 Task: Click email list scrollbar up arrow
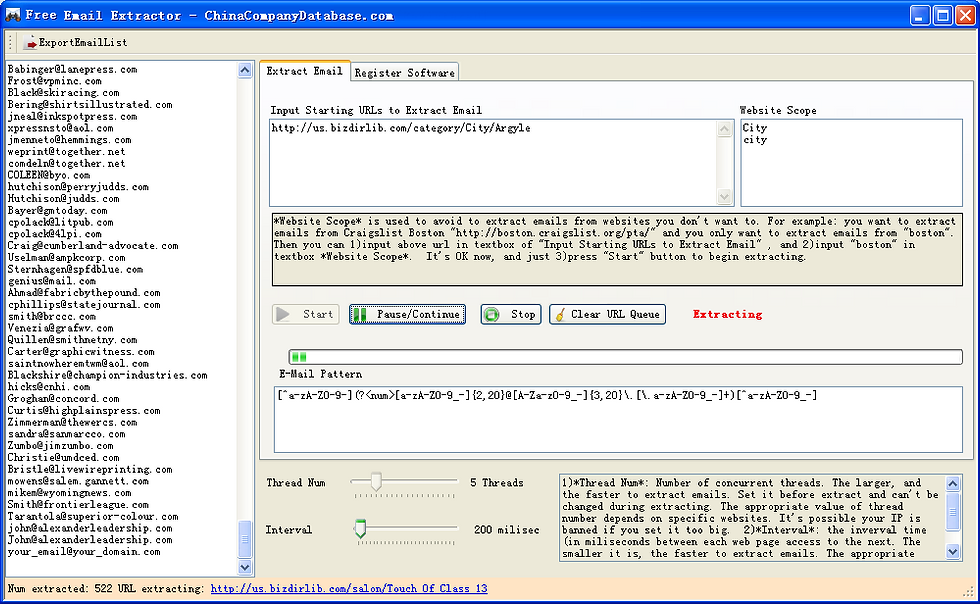pos(245,70)
